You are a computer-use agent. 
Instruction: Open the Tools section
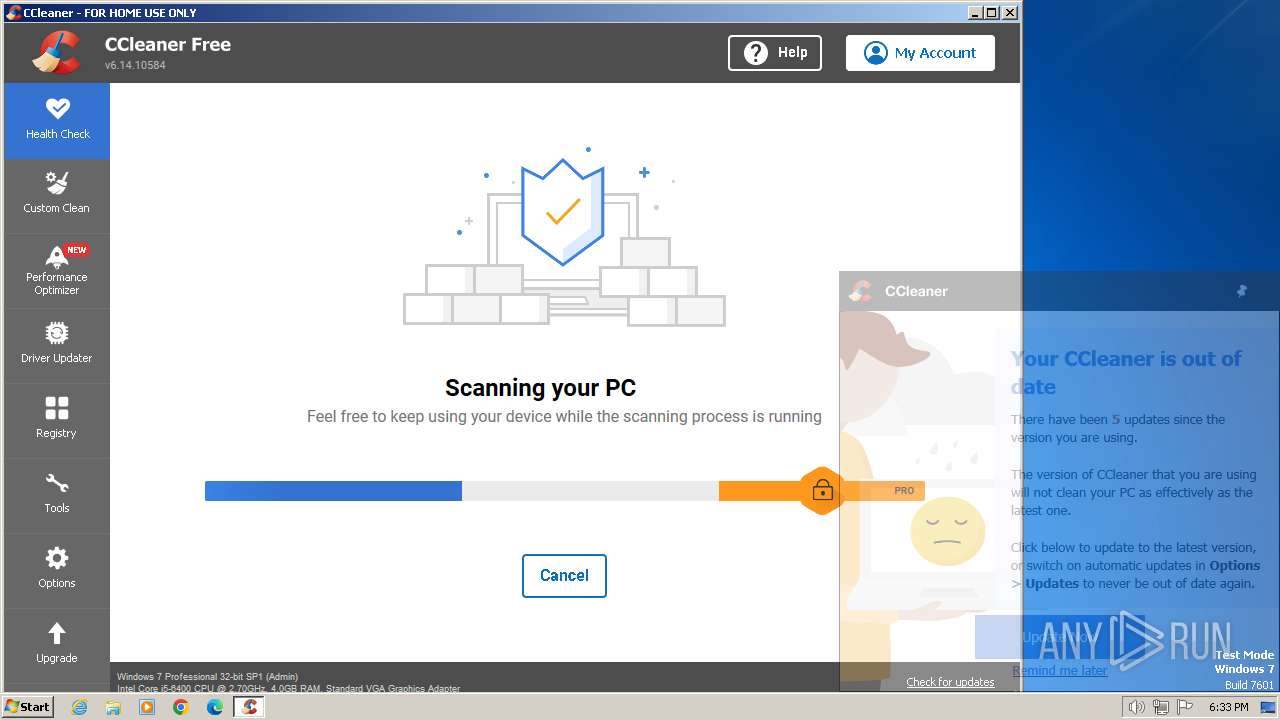(x=57, y=496)
